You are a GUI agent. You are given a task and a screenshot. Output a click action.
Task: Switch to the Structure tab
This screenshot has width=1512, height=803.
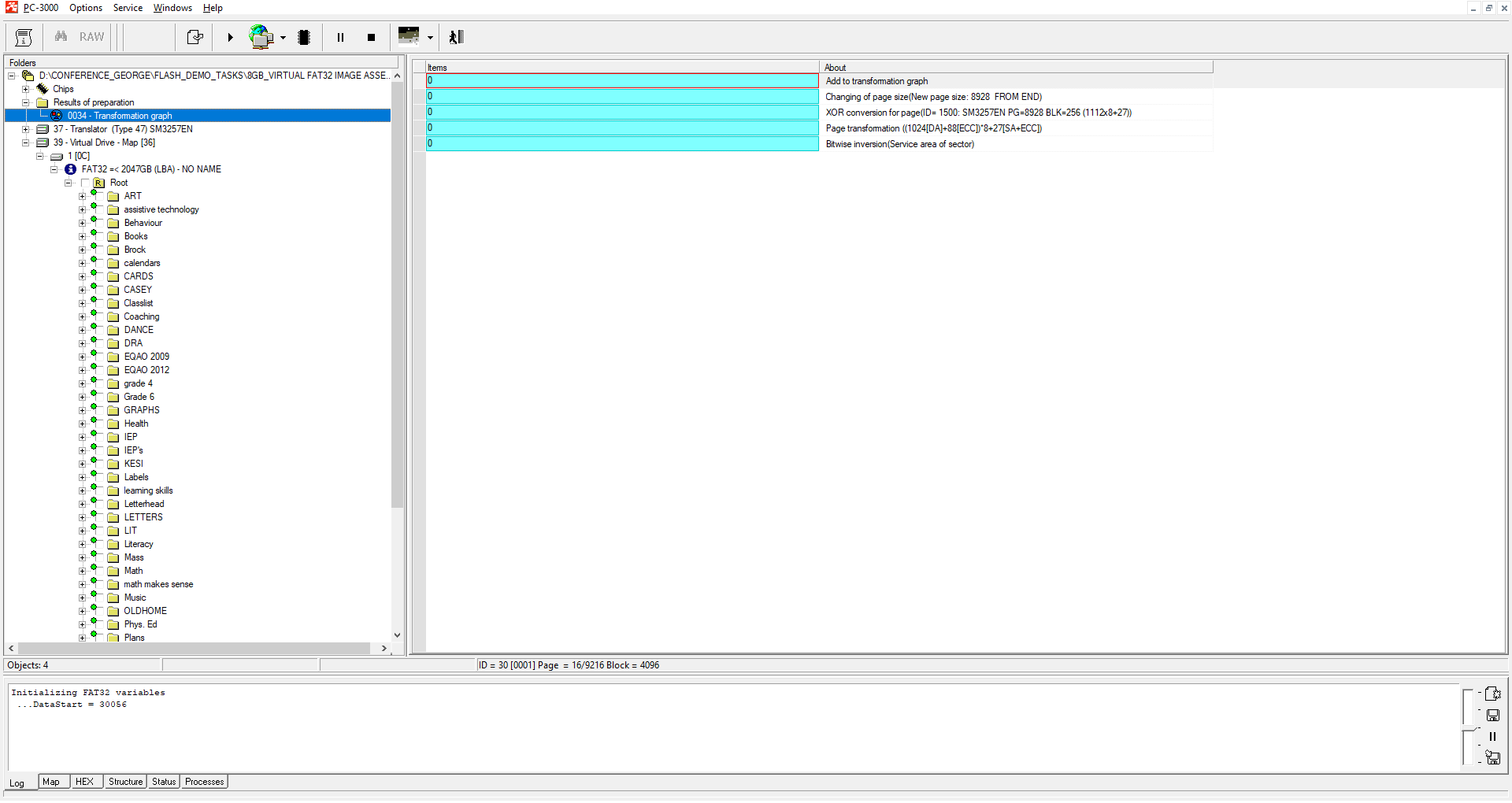click(x=125, y=782)
